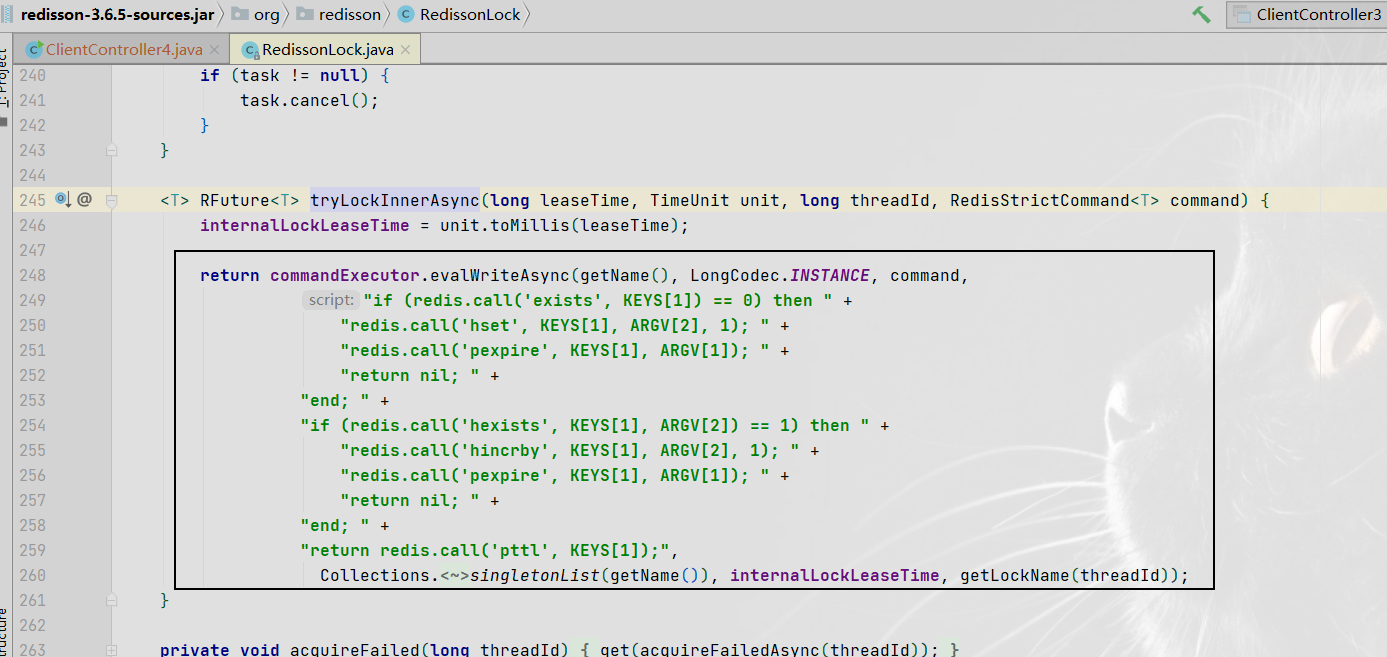This screenshot has height=657, width=1387.
Task: Click evalWriteAsync in the return statement
Action: [500, 275]
